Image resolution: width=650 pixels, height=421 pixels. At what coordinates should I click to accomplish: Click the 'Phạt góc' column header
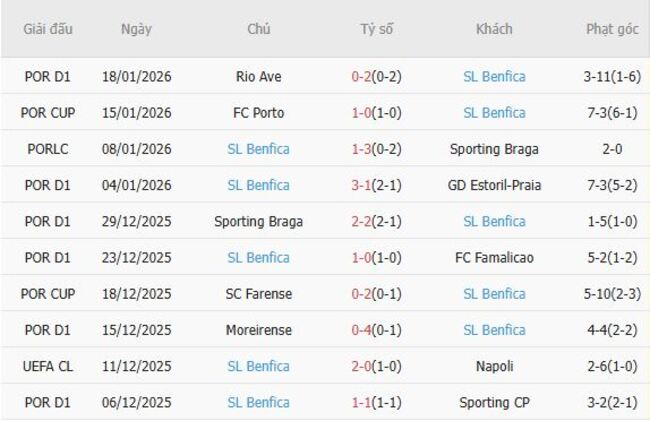pyautogui.click(x=612, y=29)
